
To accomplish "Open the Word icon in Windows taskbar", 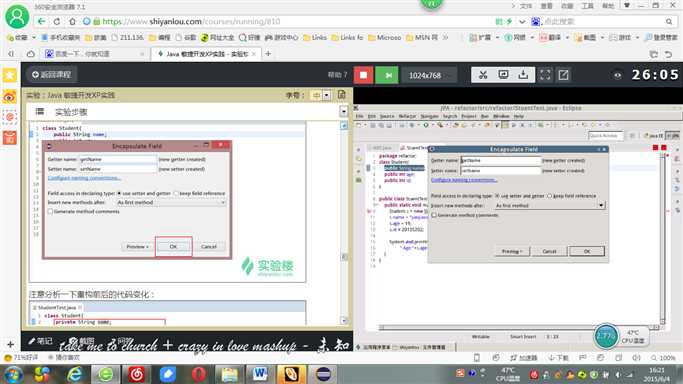I will tap(260, 374).
